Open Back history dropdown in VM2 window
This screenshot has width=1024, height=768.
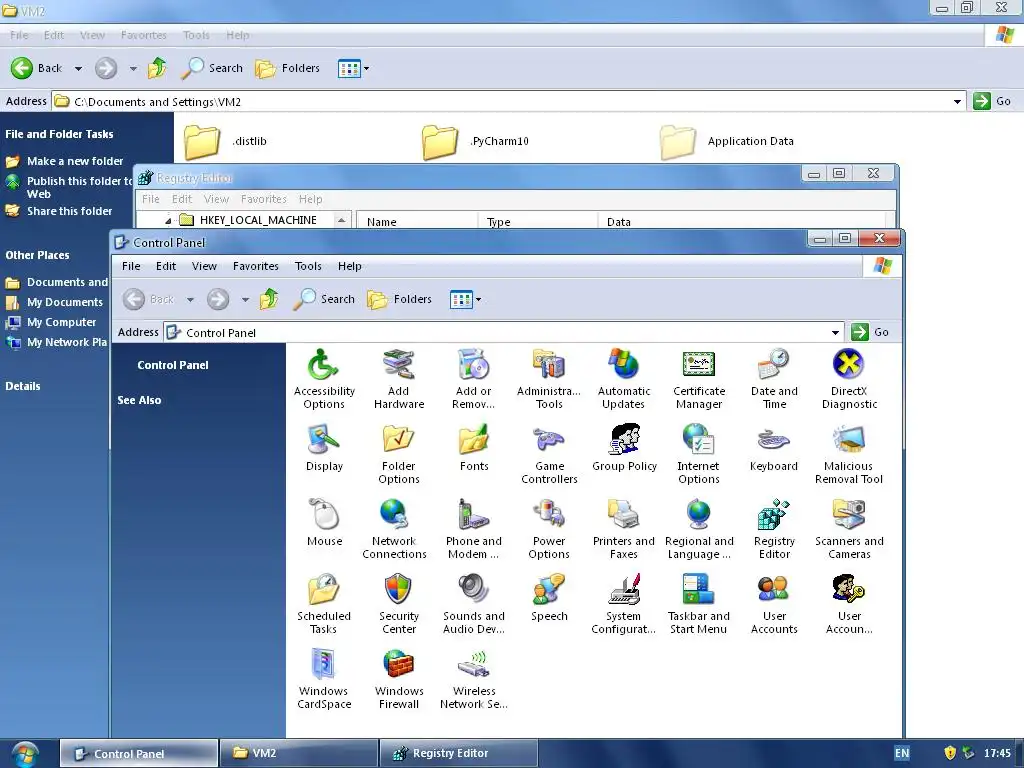[x=78, y=68]
